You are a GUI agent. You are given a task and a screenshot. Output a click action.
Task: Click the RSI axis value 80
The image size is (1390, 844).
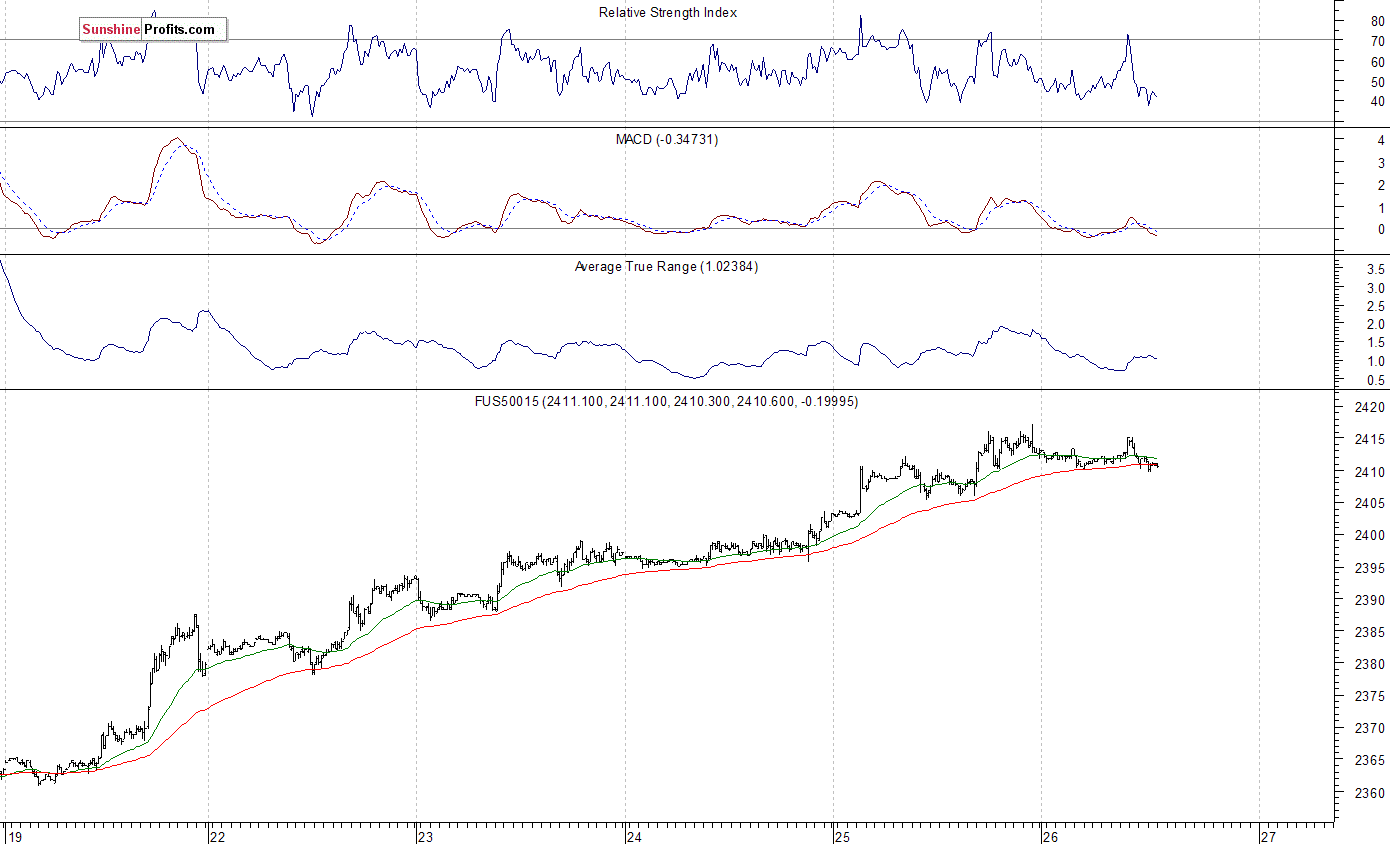pos(1378,22)
